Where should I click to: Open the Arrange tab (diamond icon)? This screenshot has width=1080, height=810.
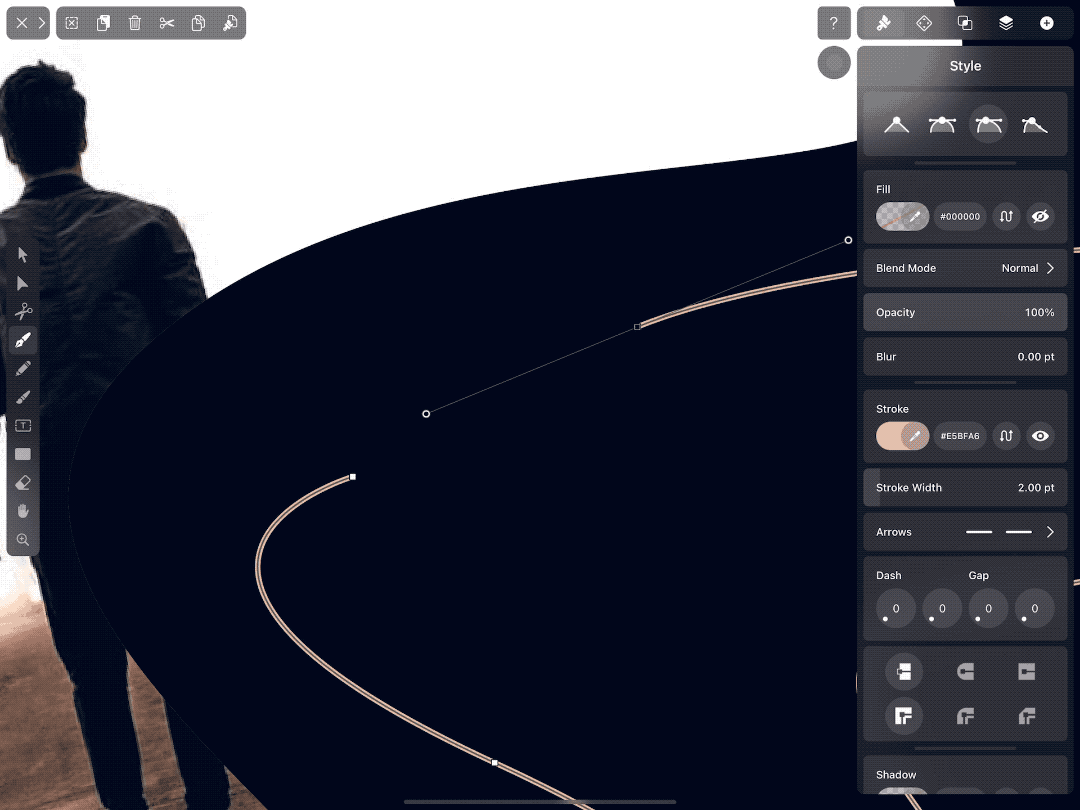point(924,23)
